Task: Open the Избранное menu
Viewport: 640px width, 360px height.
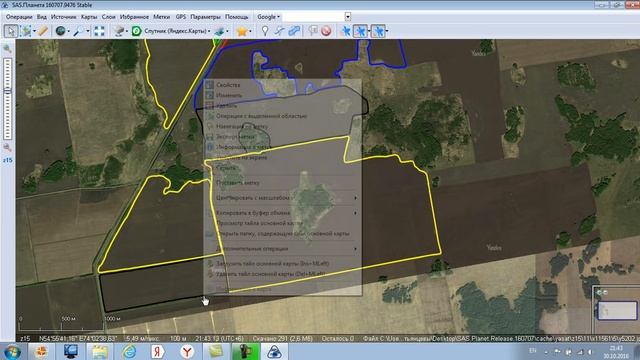Action: point(134,17)
